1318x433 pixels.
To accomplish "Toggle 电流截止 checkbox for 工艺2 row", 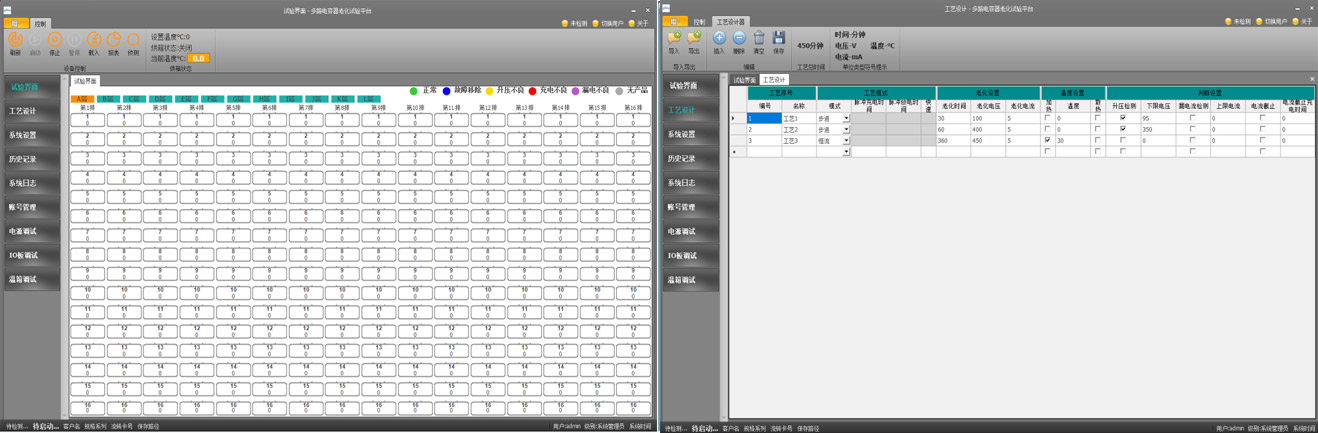I will click(x=1262, y=129).
